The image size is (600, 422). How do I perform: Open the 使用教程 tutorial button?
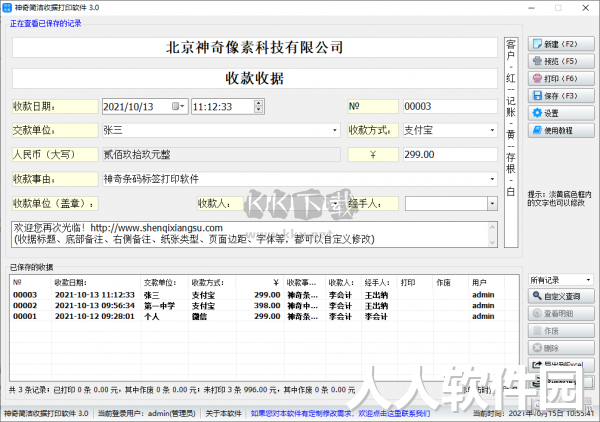[561, 130]
